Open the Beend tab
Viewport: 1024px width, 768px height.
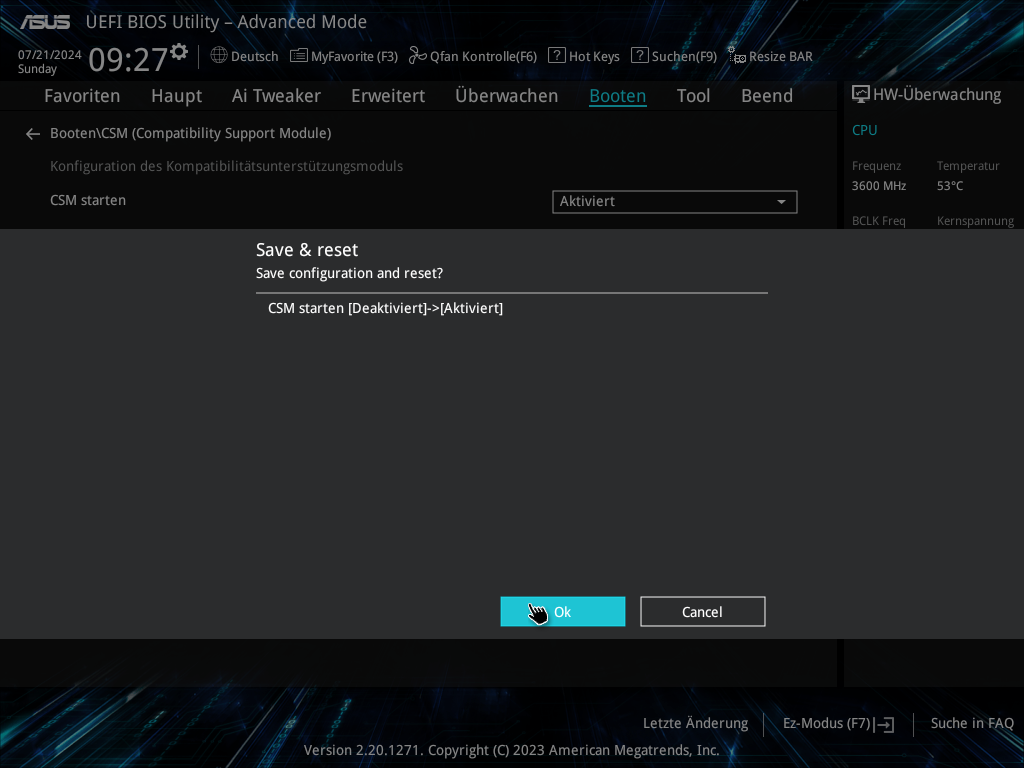point(767,96)
